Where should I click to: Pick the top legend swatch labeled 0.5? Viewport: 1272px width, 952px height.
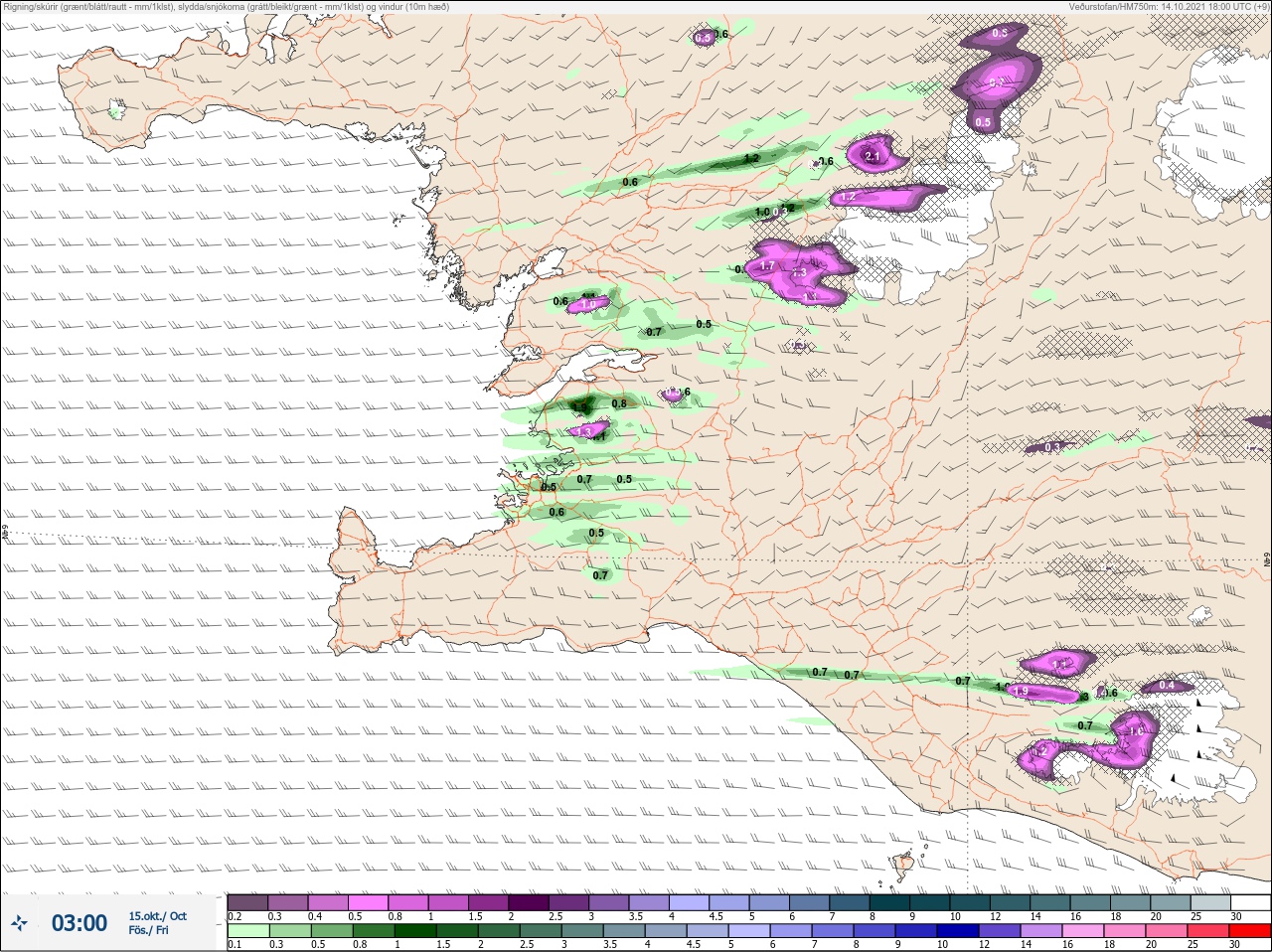pyautogui.click(x=369, y=902)
